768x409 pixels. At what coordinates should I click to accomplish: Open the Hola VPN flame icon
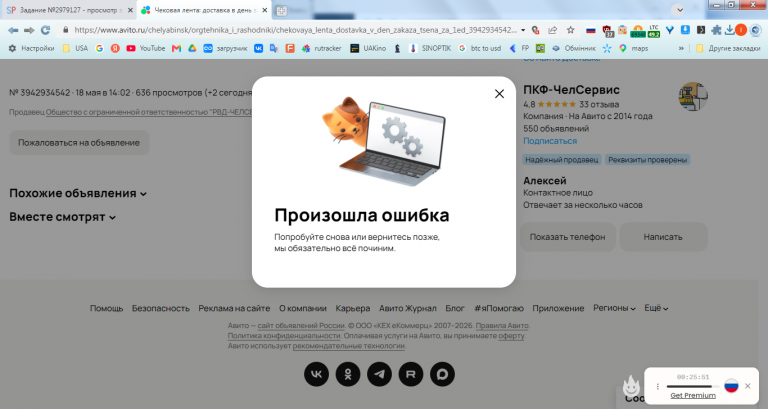[631, 386]
